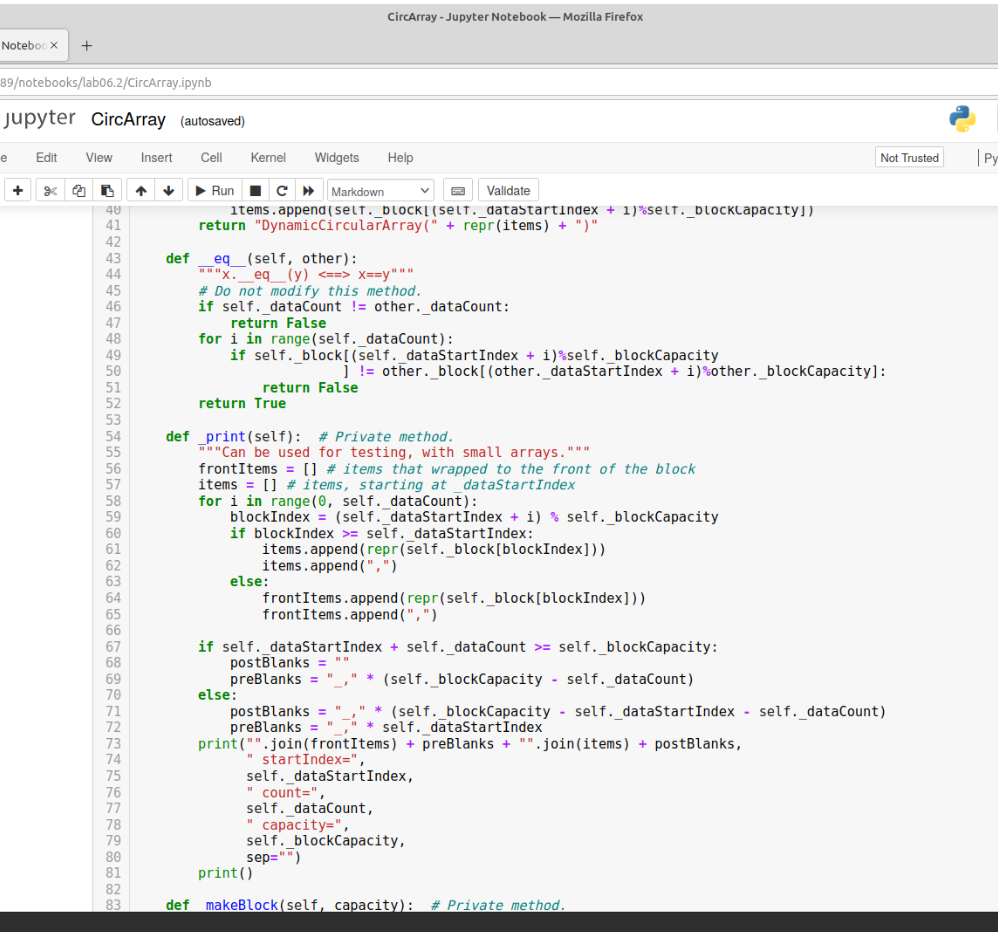The height and width of the screenshot is (932, 998).
Task: Restart kernel and run all cells icon
Action: (x=311, y=190)
